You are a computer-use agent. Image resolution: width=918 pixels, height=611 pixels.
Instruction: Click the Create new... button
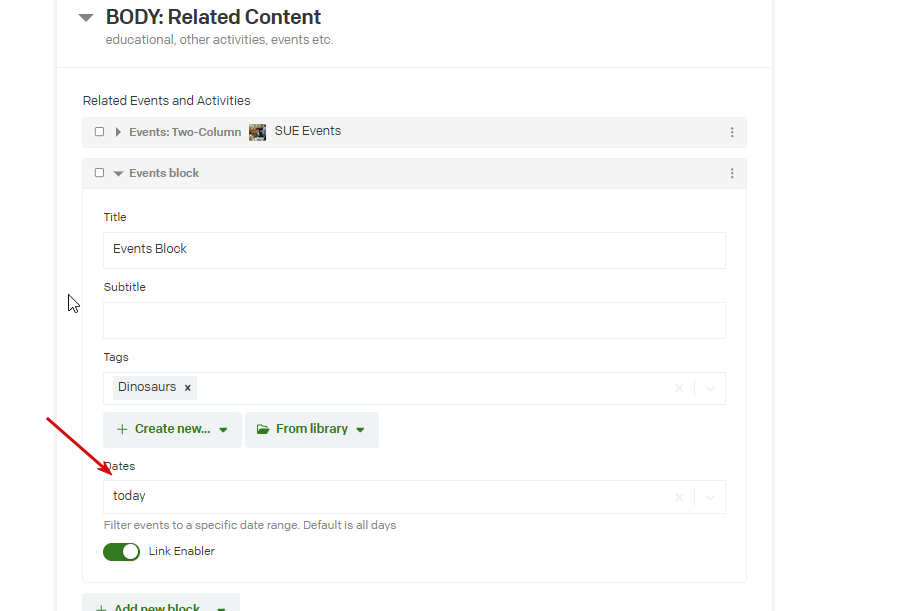click(172, 429)
